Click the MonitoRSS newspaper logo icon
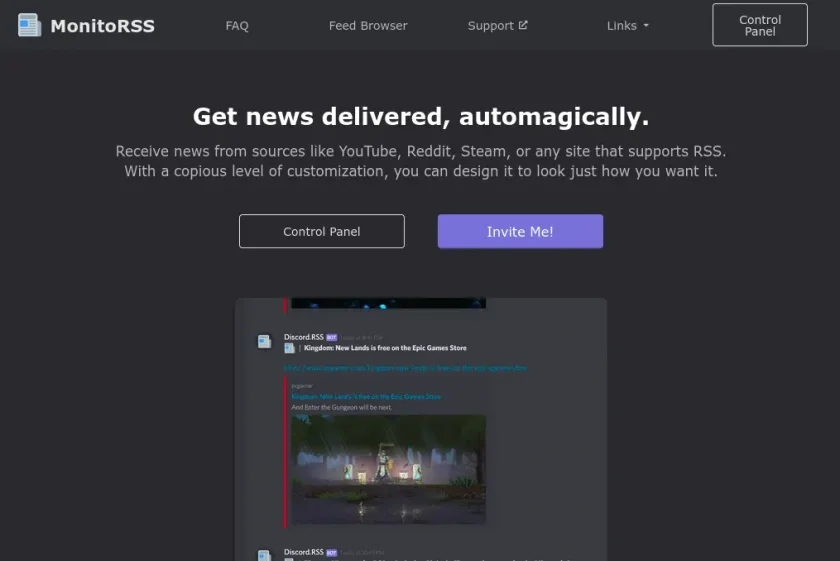Image resolution: width=840 pixels, height=561 pixels. point(29,25)
